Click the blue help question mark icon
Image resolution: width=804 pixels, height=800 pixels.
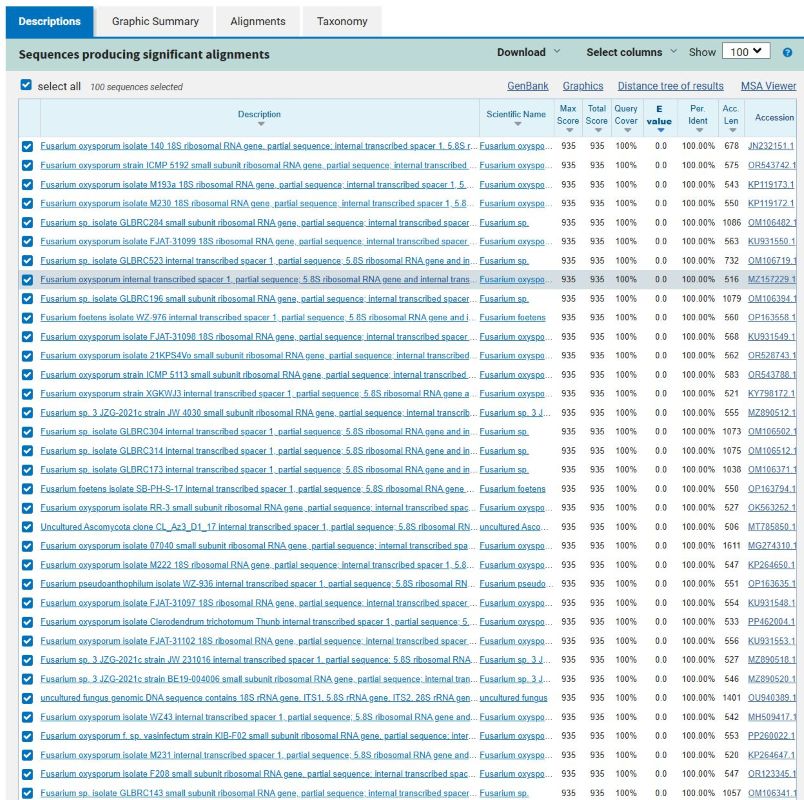tap(787, 53)
